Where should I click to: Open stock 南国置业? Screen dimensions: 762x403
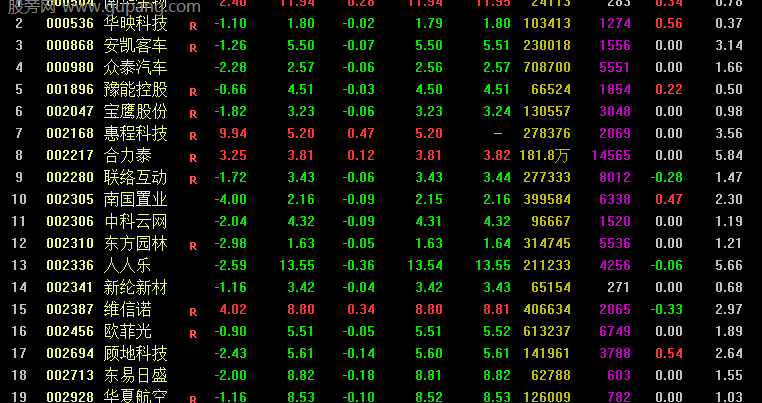tap(136, 199)
